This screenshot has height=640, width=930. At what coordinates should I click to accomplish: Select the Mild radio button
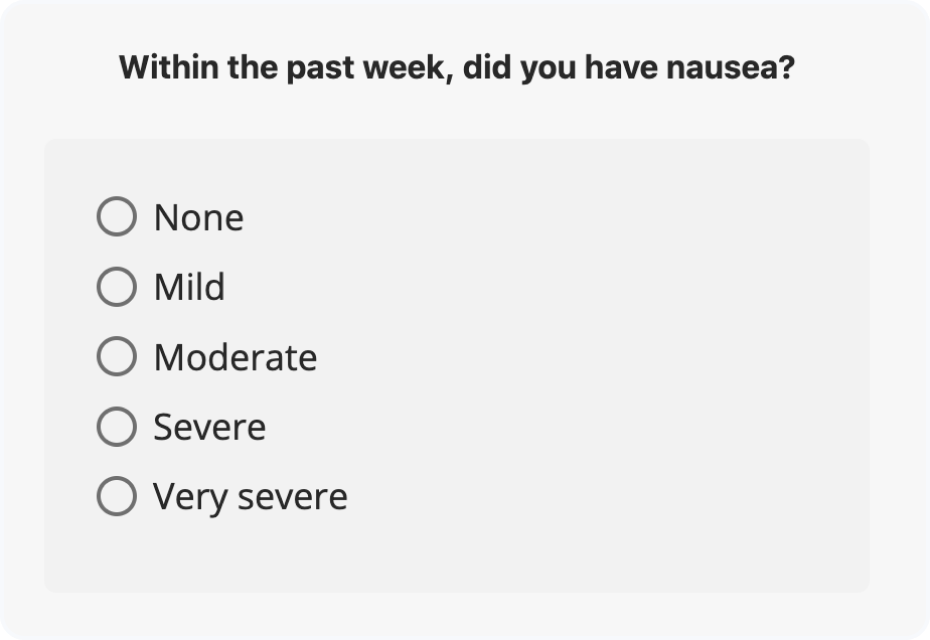click(117, 286)
